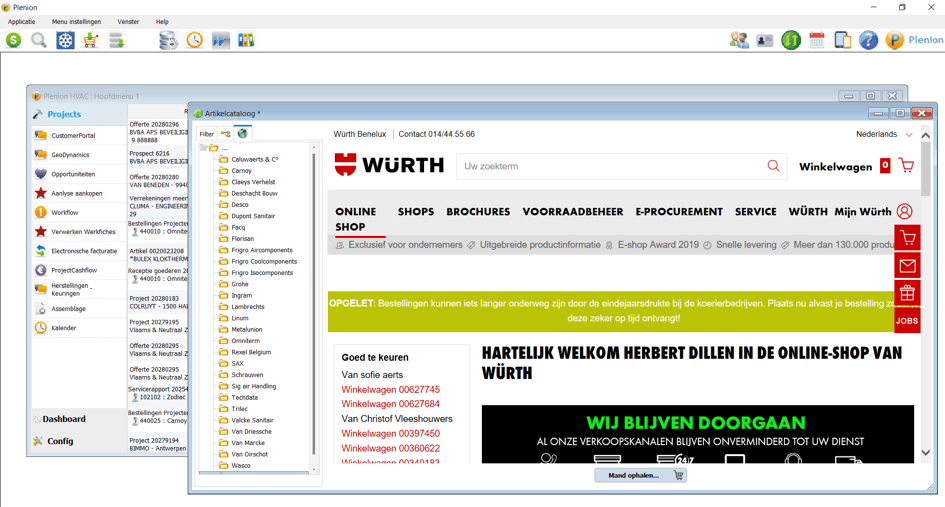945x507 pixels.
Task: Click the red JOBS side button
Action: (907, 321)
